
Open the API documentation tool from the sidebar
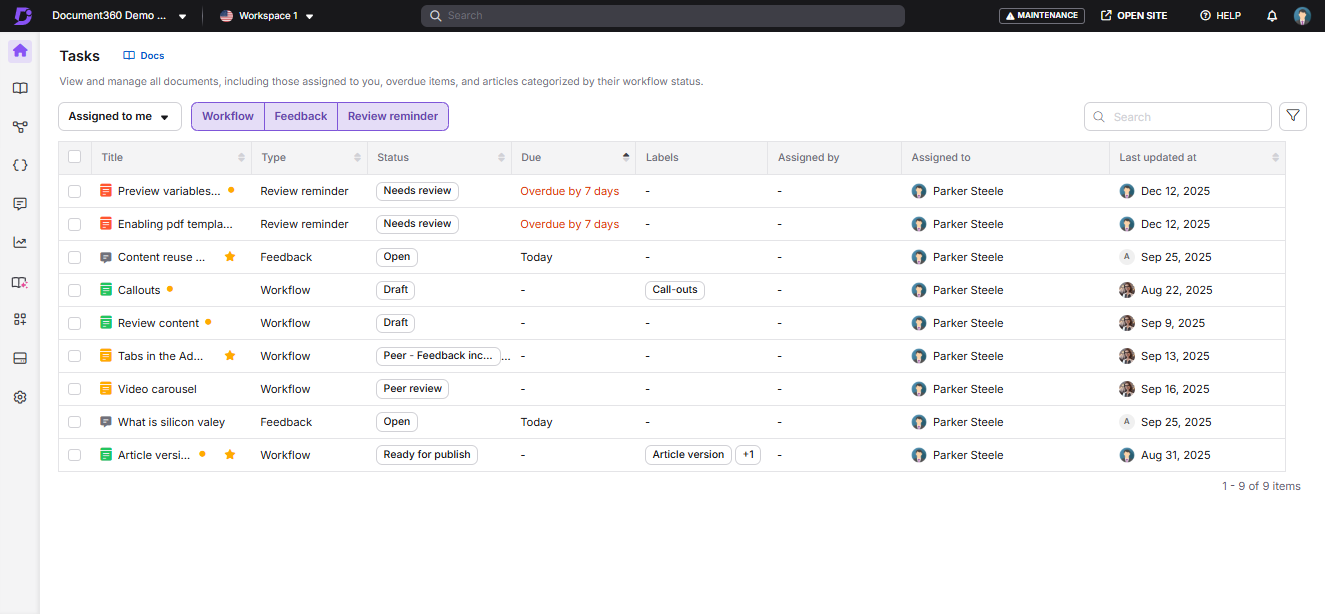(x=19, y=165)
